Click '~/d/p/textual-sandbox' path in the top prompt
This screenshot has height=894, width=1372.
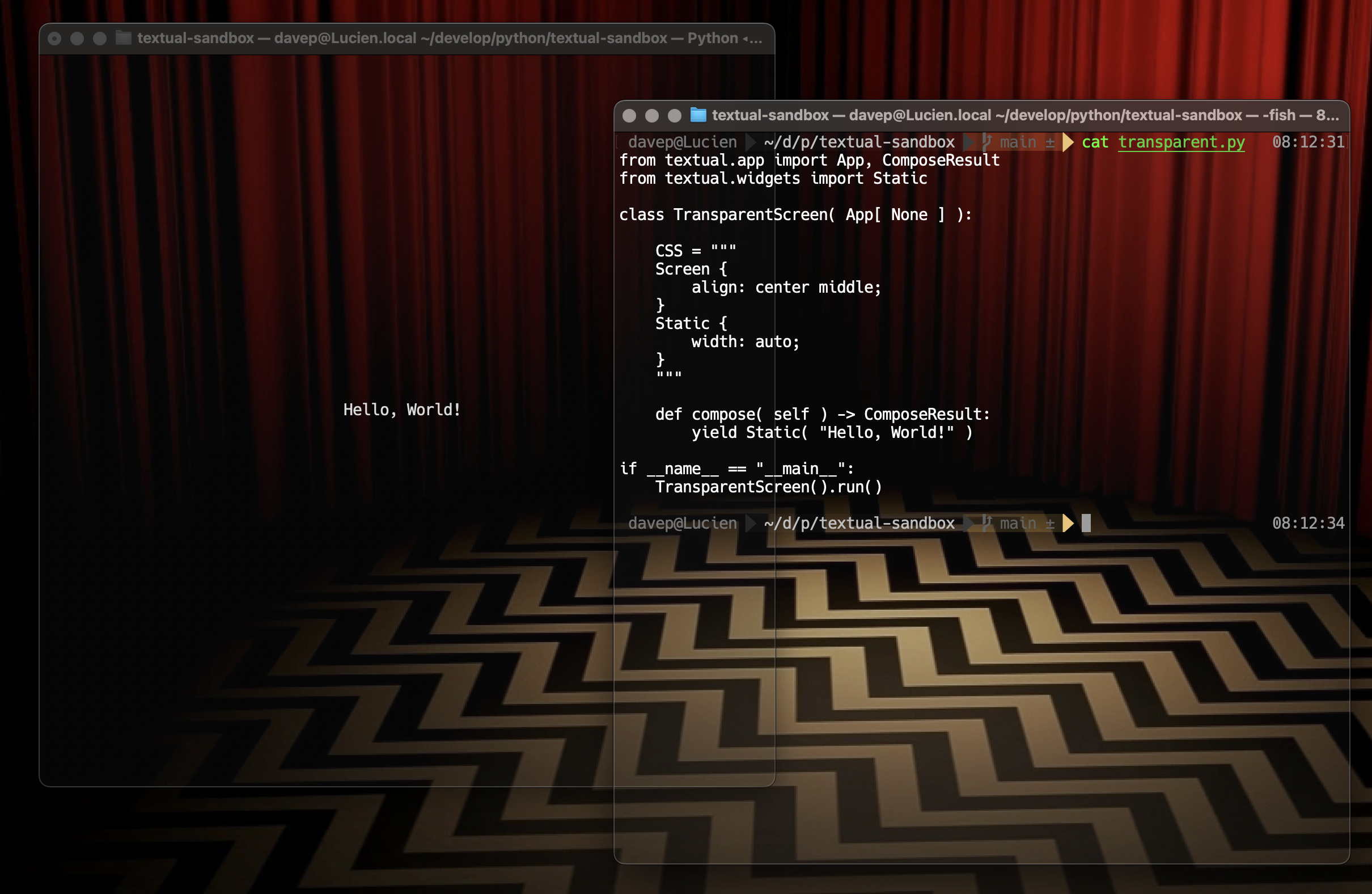pos(859,142)
